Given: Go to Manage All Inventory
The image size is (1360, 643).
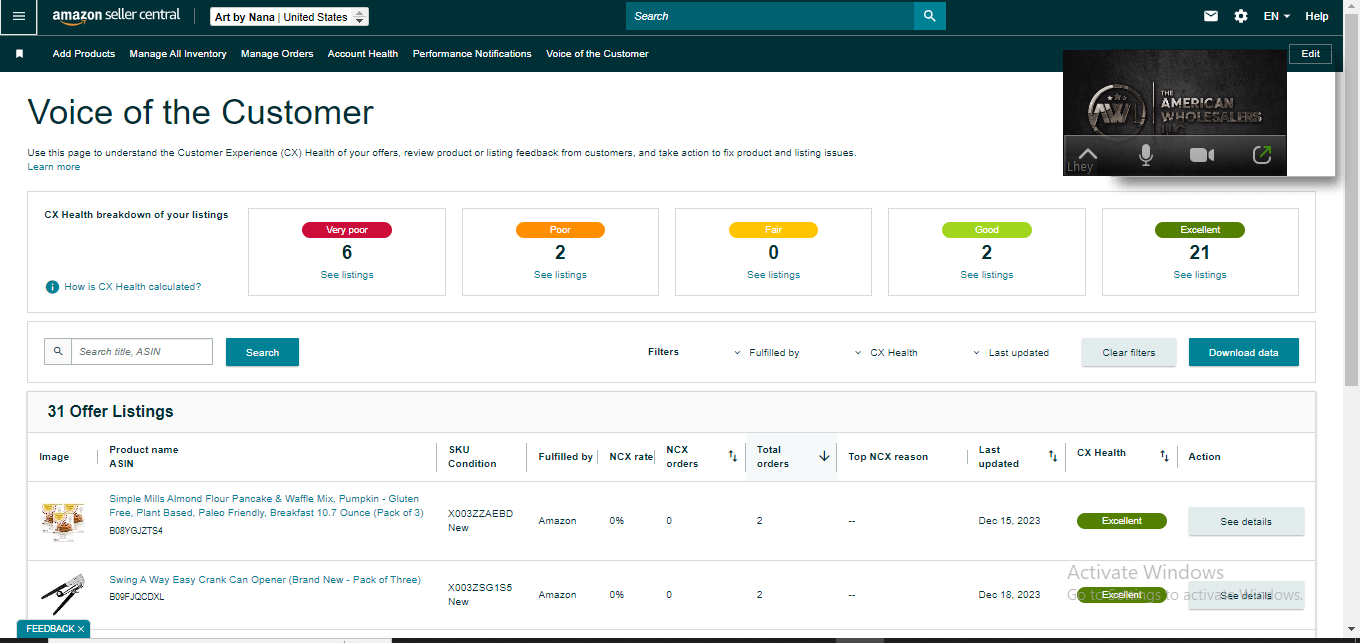Looking at the screenshot, I should pos(178,54).
